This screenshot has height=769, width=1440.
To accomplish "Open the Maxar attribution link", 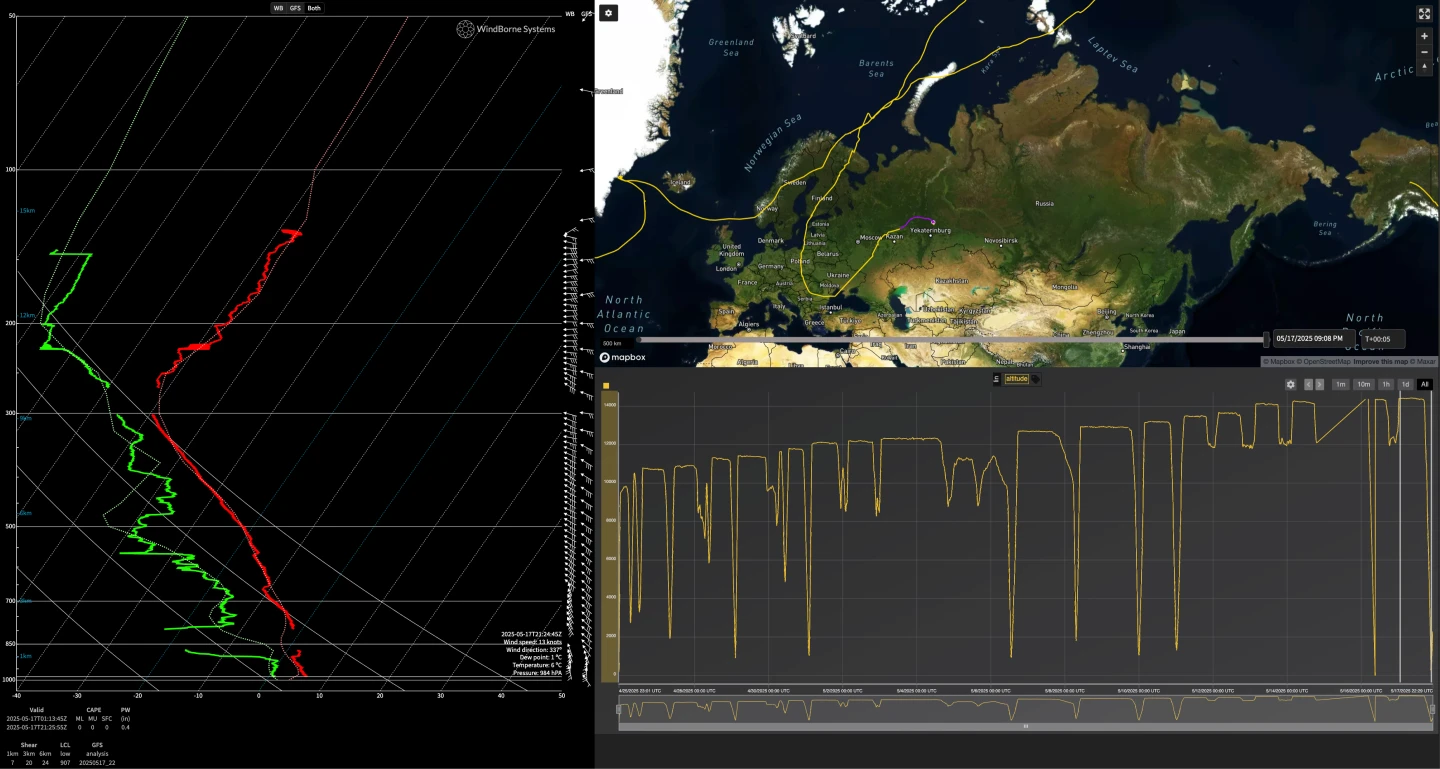I will 1423,361.
